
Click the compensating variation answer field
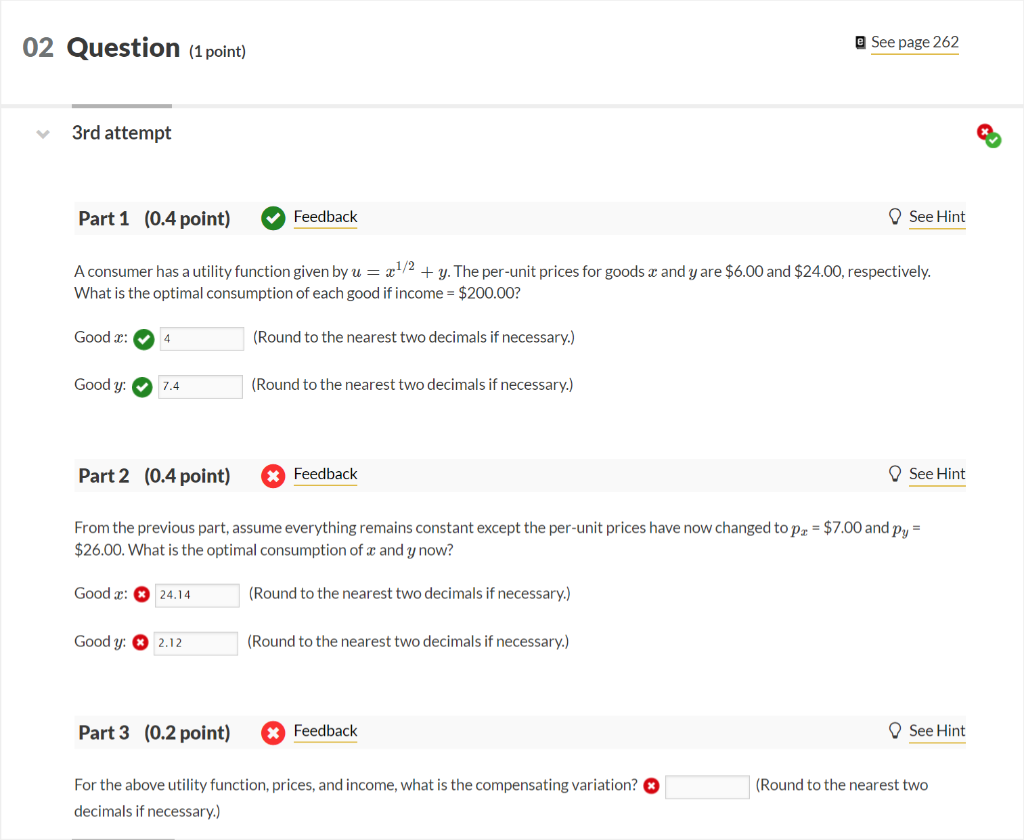pos(707,787)
